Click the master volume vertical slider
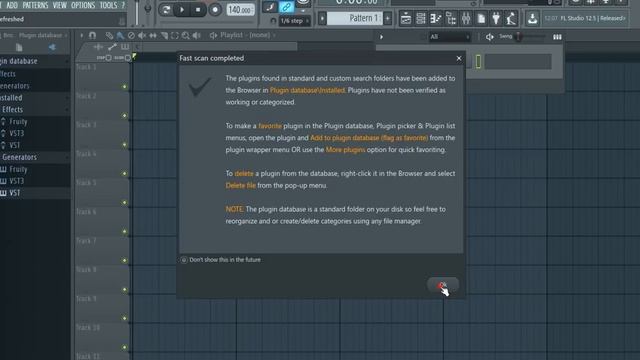Screen dimensions: 640x360 click(x=137, y=12)
